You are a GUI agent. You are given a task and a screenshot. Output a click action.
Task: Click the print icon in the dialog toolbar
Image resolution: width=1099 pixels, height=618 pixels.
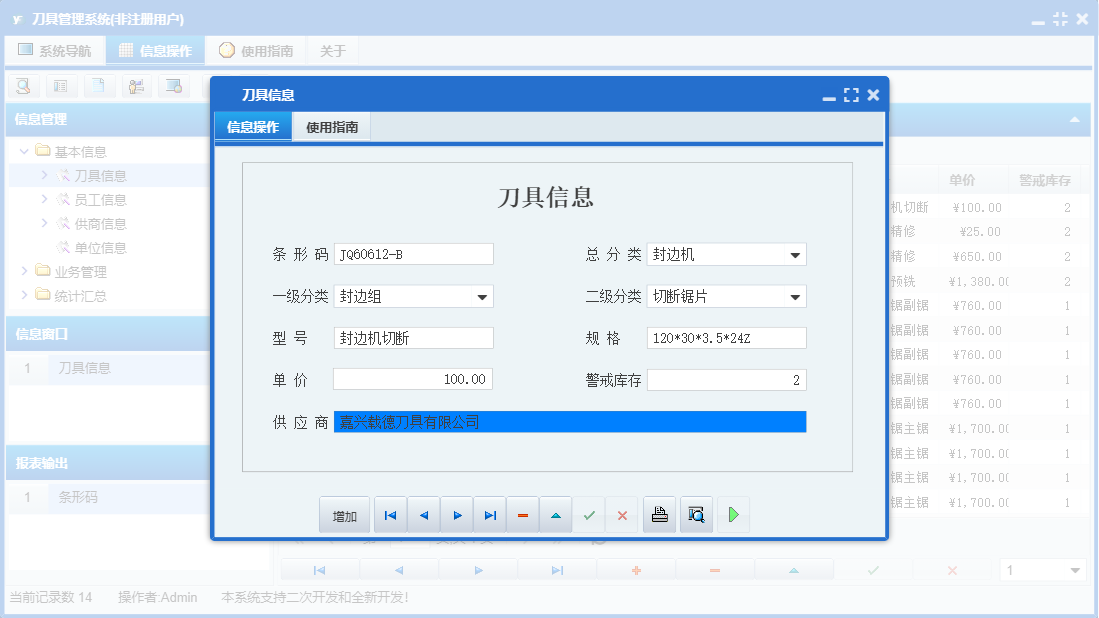click(659, 514)
